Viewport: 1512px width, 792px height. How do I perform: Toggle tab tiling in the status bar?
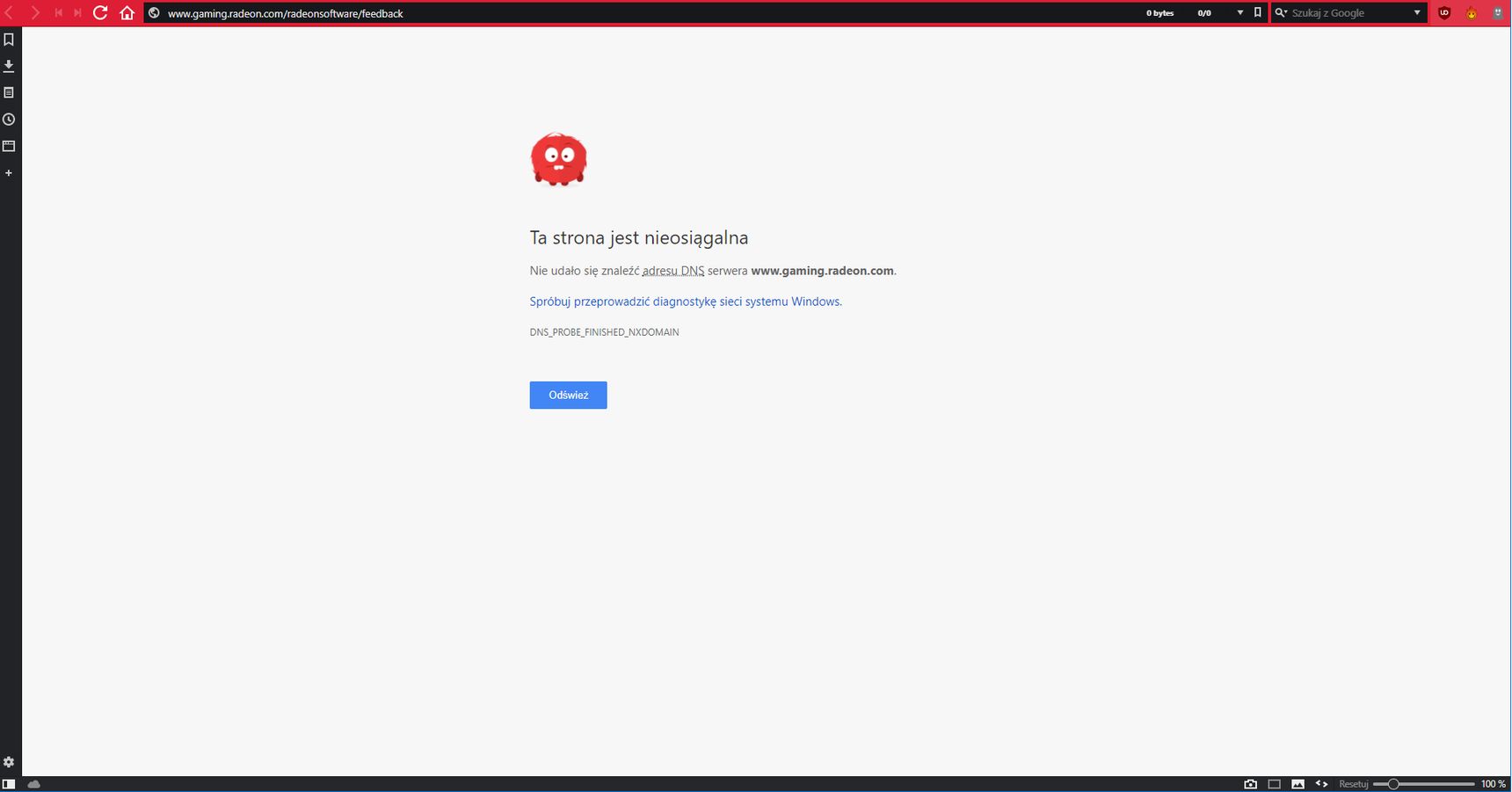(1275, 784)
